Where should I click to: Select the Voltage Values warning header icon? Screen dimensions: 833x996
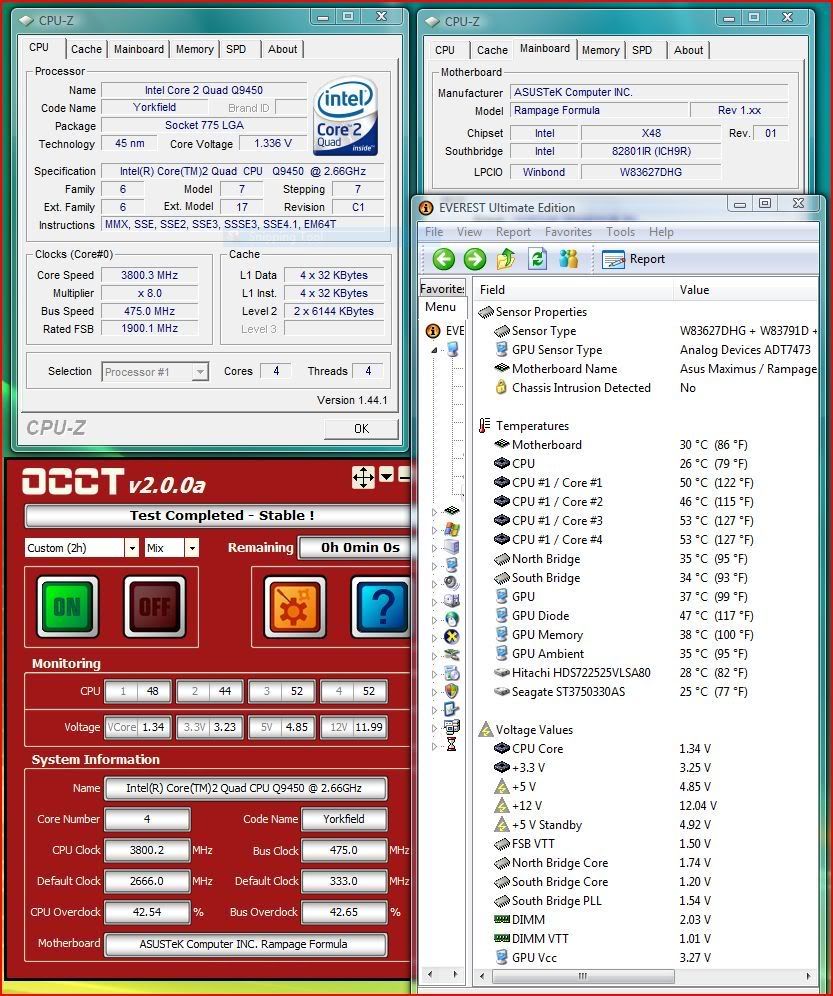[x=486, y=729]
